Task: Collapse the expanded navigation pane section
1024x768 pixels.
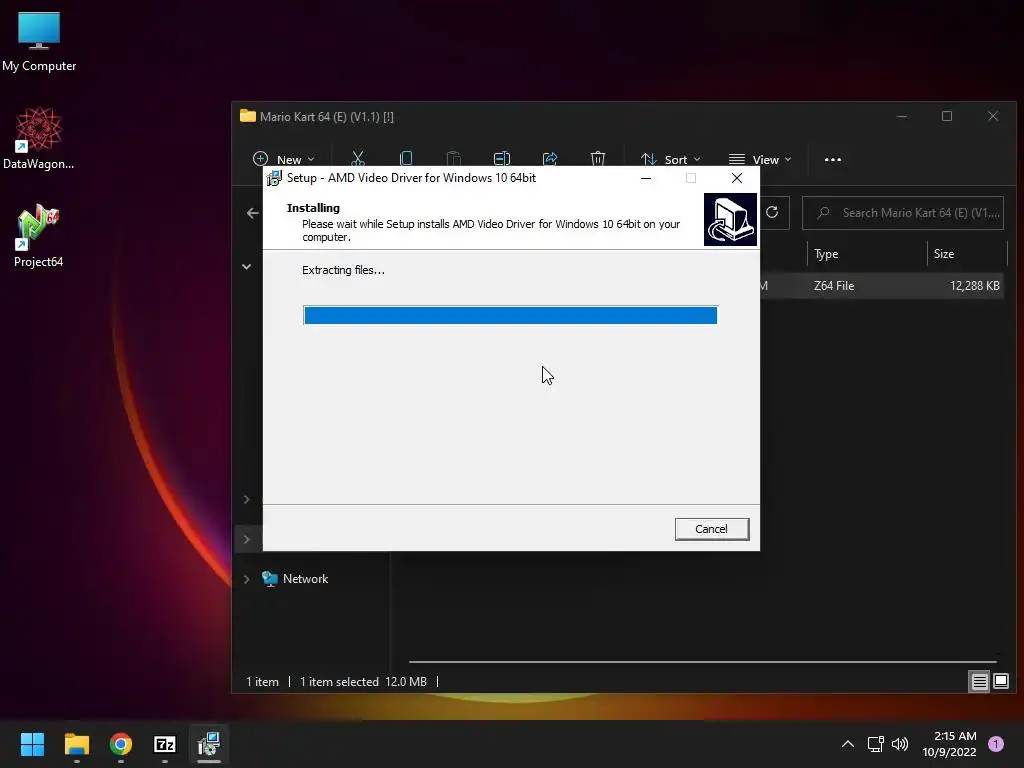Action: (246, 266)
